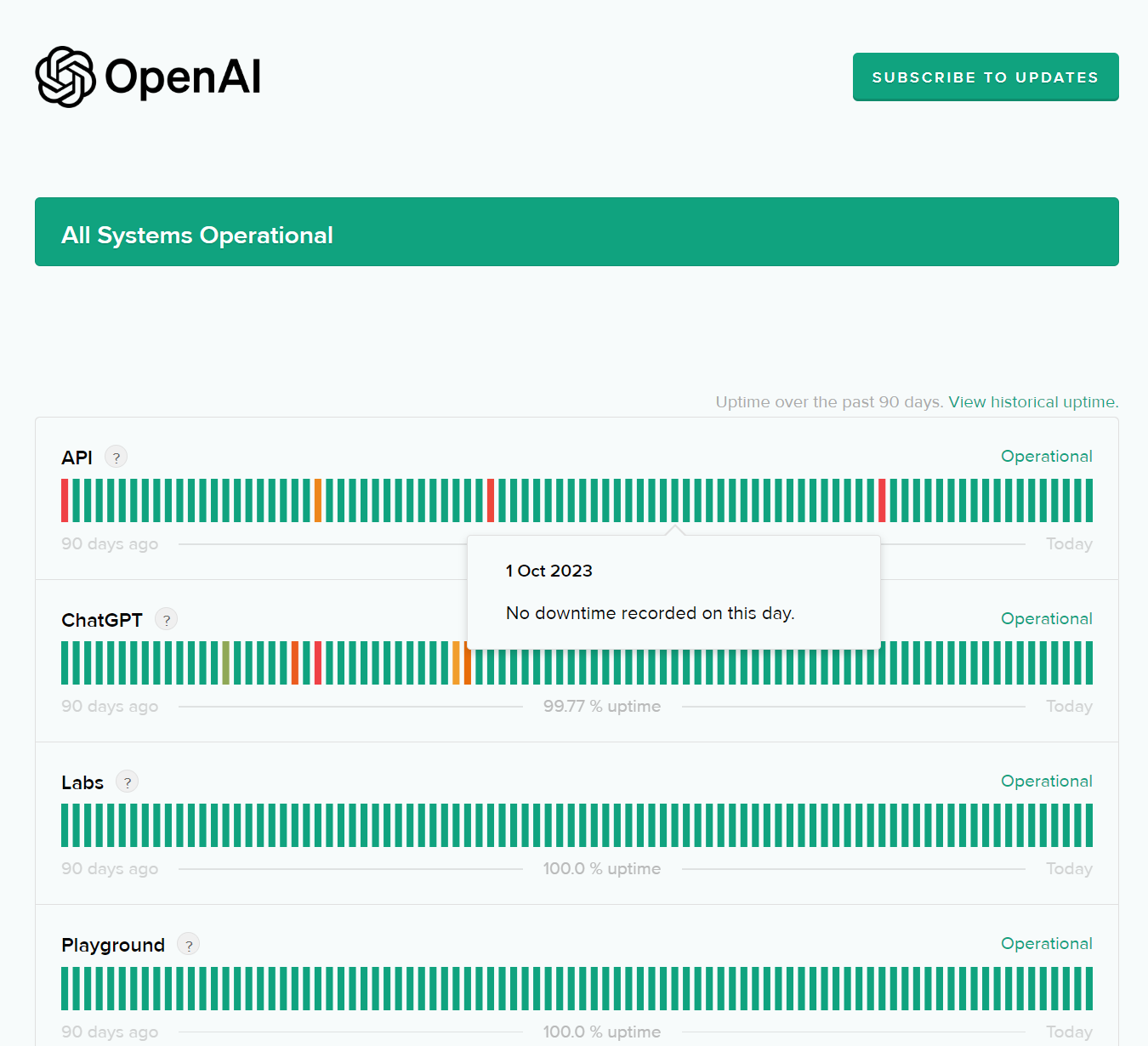Click the Labs component name

[x=82, y=782]
